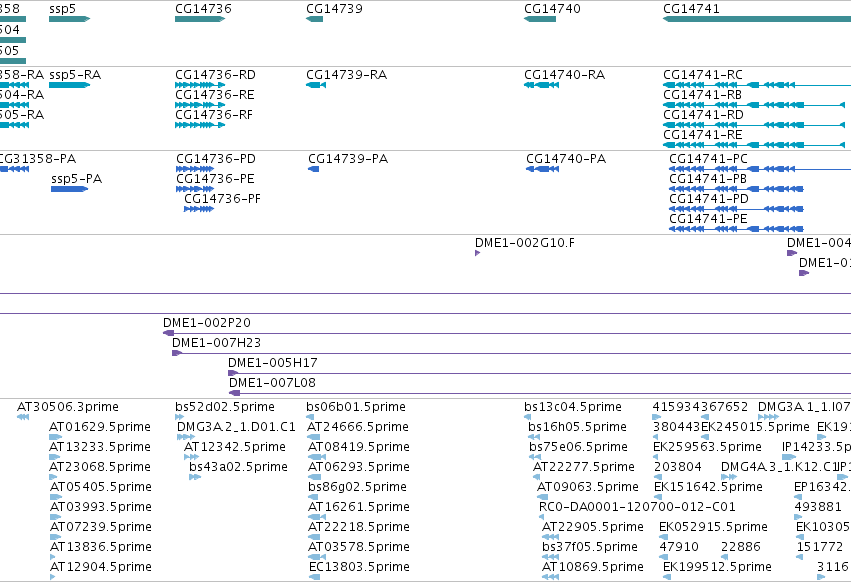Image resolution: width=851 pixels, height=582 pixels.
Task: Open transcript ssp5-RA
Action: pyautogui.click(x=69, y=85)
